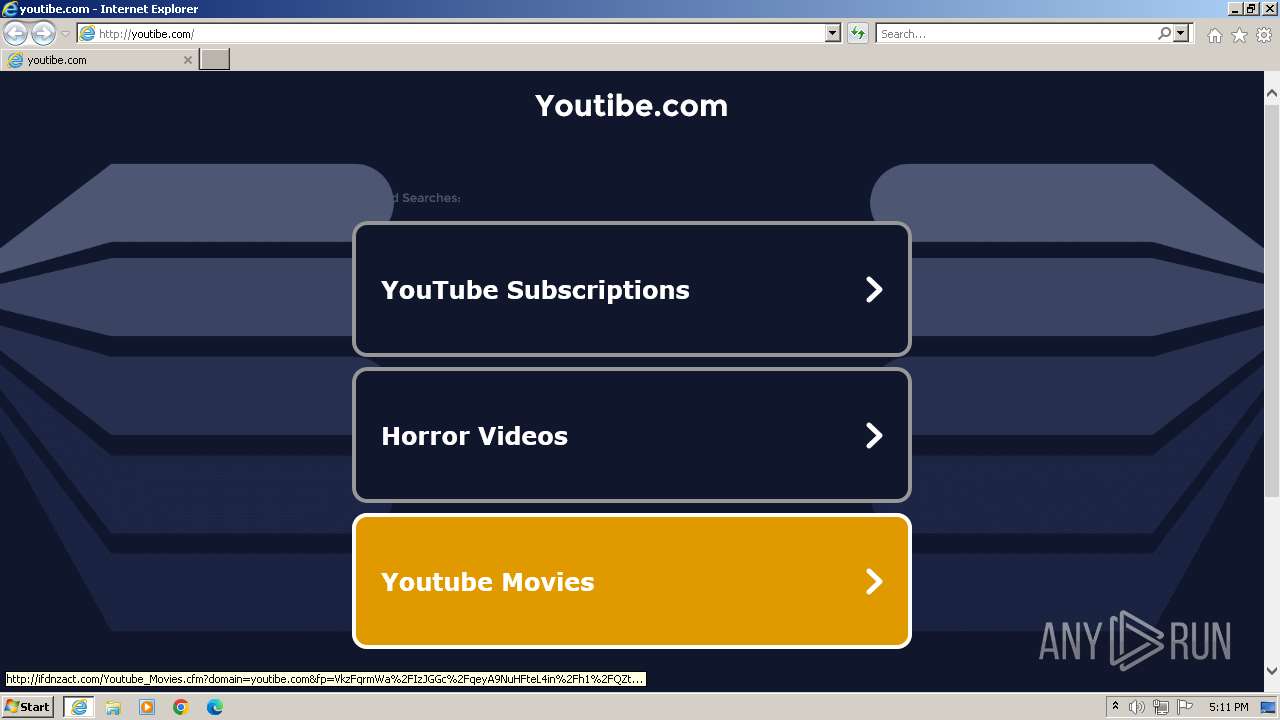Click the Youtibe.com page heading

coord(631,106)
